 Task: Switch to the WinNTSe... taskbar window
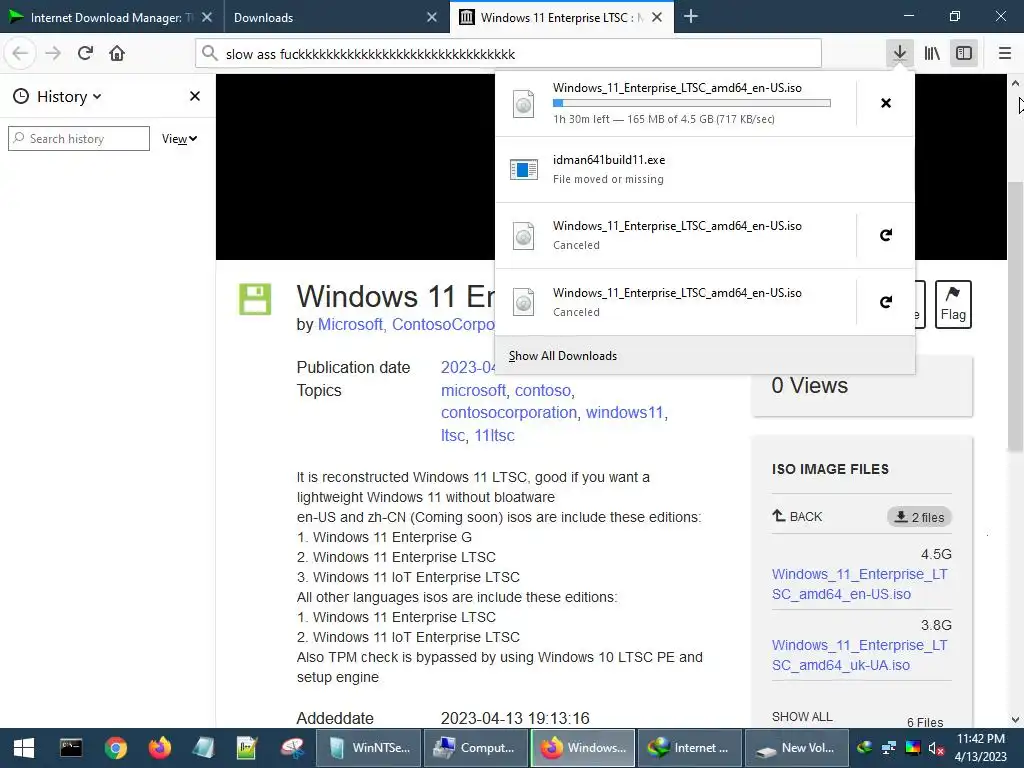coord(368,748)
